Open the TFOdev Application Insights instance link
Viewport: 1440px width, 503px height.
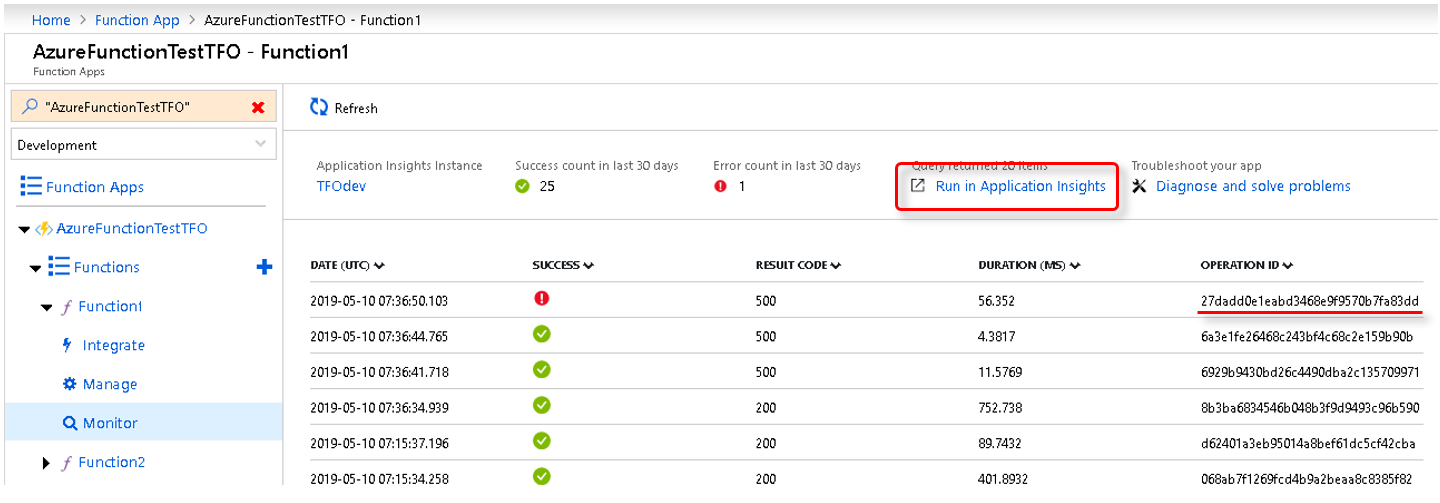coord(341,186)
